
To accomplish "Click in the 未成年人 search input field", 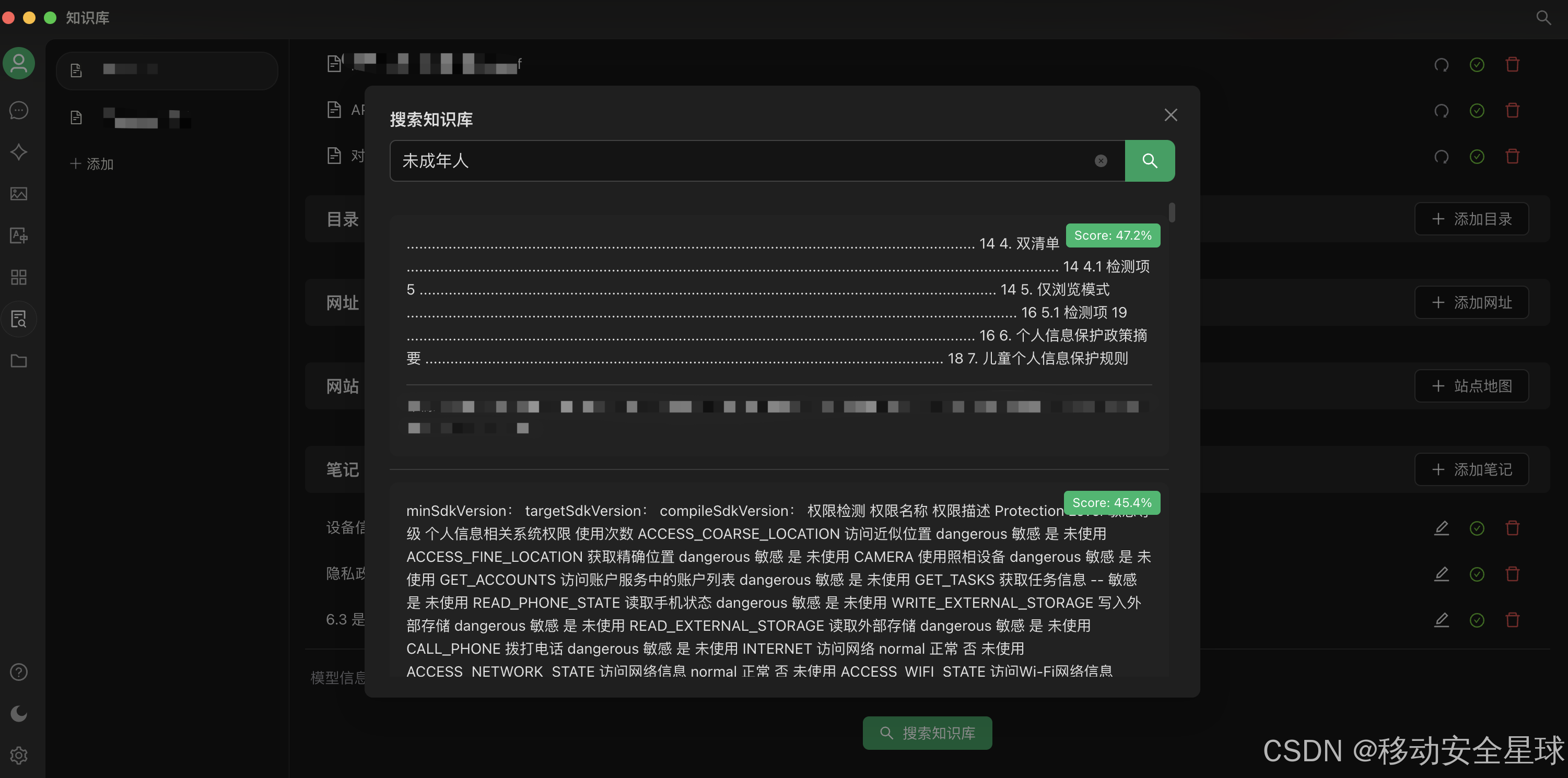I will (730, 161).
